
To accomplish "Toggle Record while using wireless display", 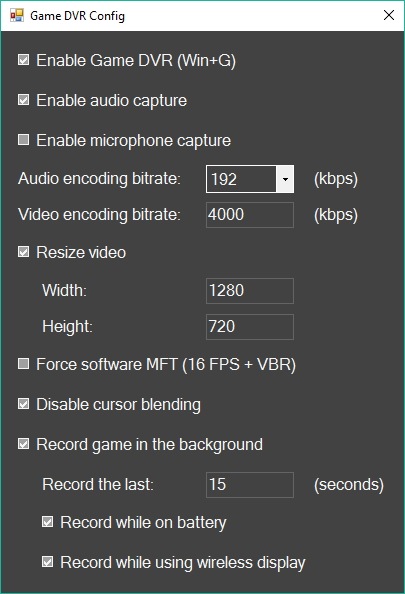I will [x=47, y=562].
